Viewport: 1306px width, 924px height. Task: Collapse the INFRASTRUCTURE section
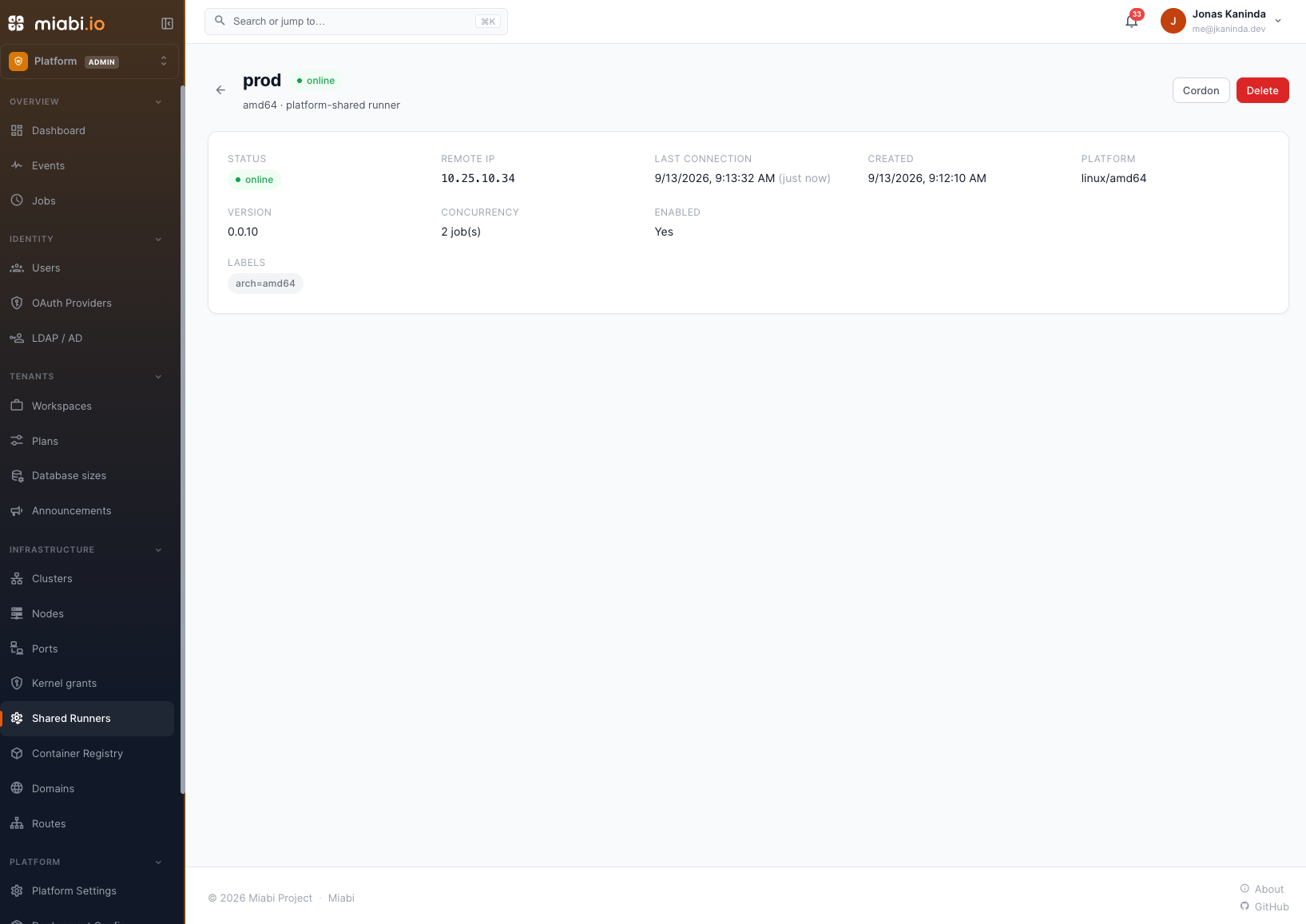(158, 549)
